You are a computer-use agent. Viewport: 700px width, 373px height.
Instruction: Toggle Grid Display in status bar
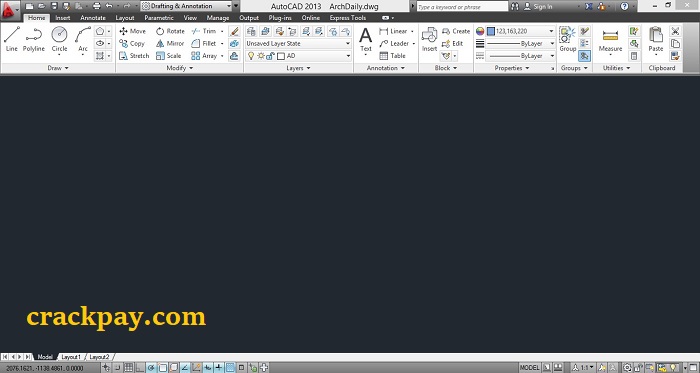click(129, 368)
